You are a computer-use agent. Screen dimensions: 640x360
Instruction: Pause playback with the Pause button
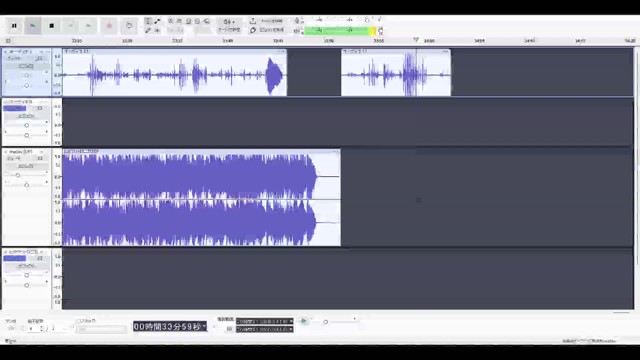[x=14, y=26]
